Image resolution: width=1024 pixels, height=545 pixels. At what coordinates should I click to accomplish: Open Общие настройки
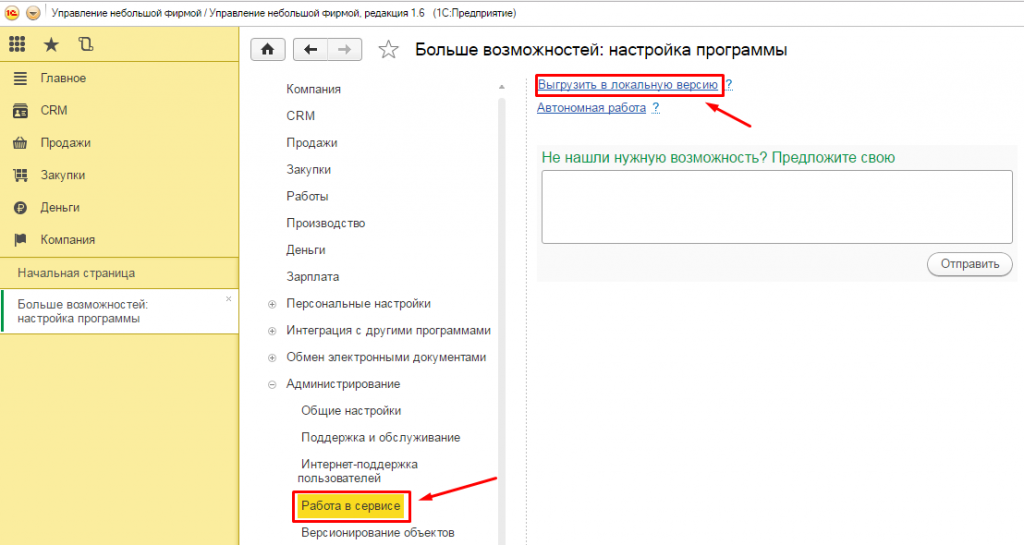351,411
